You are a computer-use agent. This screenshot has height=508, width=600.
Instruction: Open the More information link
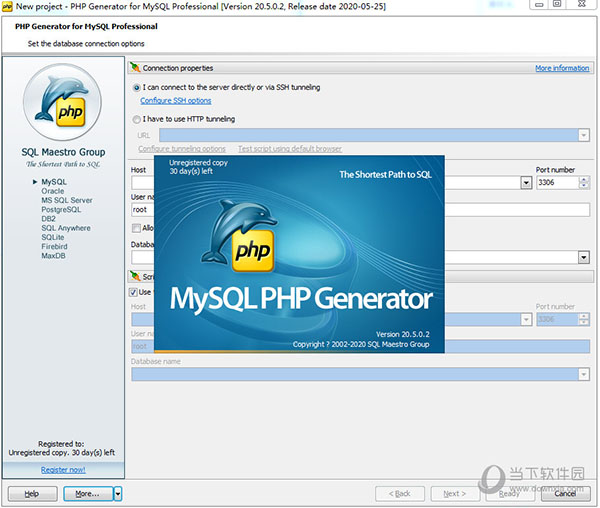click(x=562, y=68)
